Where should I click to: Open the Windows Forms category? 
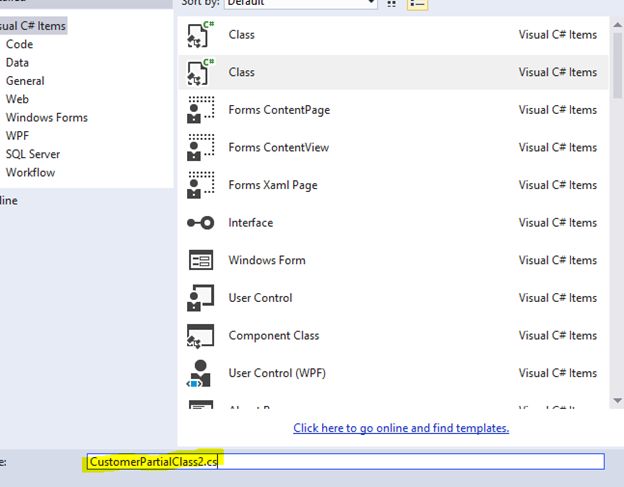click(47, 117)
